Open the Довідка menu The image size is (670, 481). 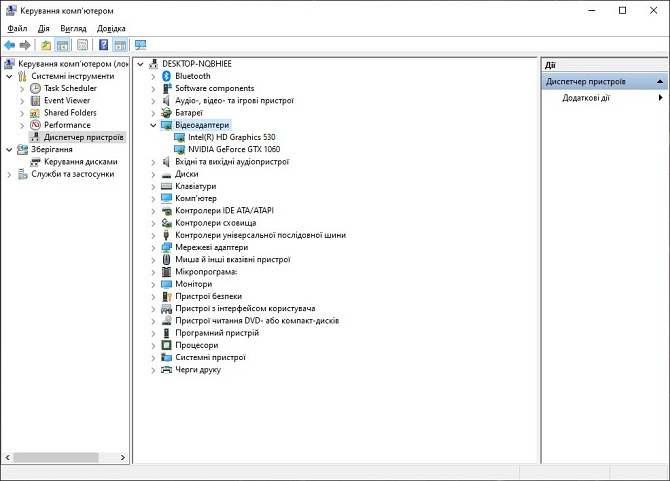(x=111, y=29)
